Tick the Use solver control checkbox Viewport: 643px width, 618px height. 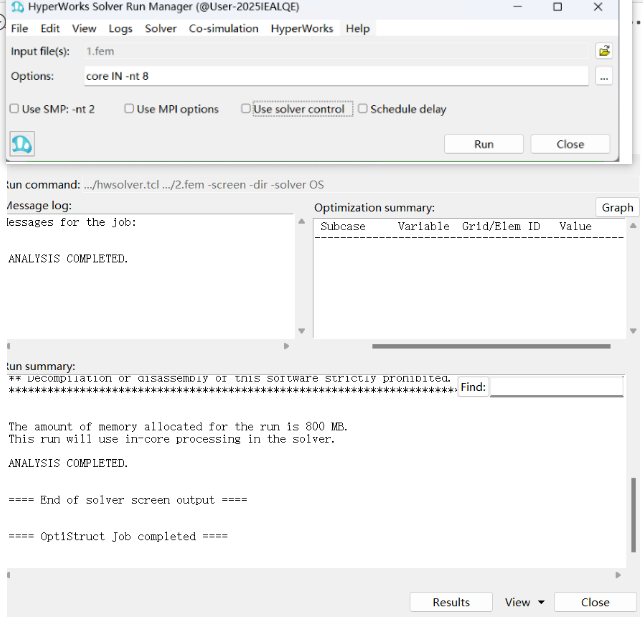[x=246, y=109]
